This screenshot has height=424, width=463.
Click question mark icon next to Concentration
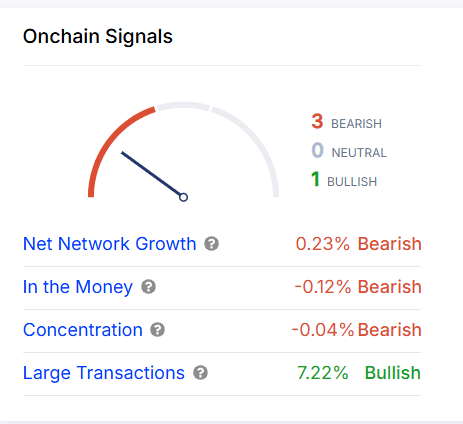(x=157, y=330)
